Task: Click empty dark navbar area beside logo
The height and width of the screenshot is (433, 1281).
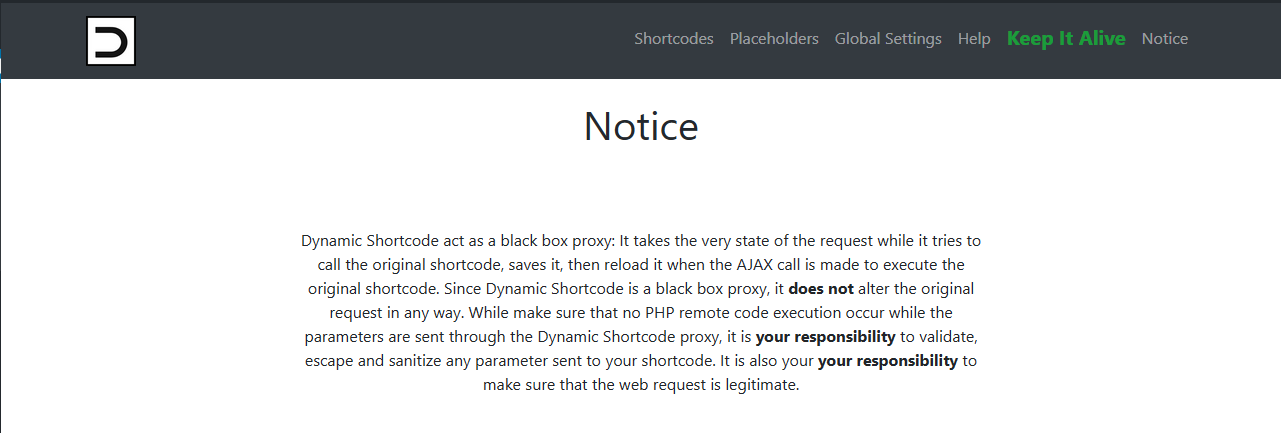Action: (x=380, y=40)
